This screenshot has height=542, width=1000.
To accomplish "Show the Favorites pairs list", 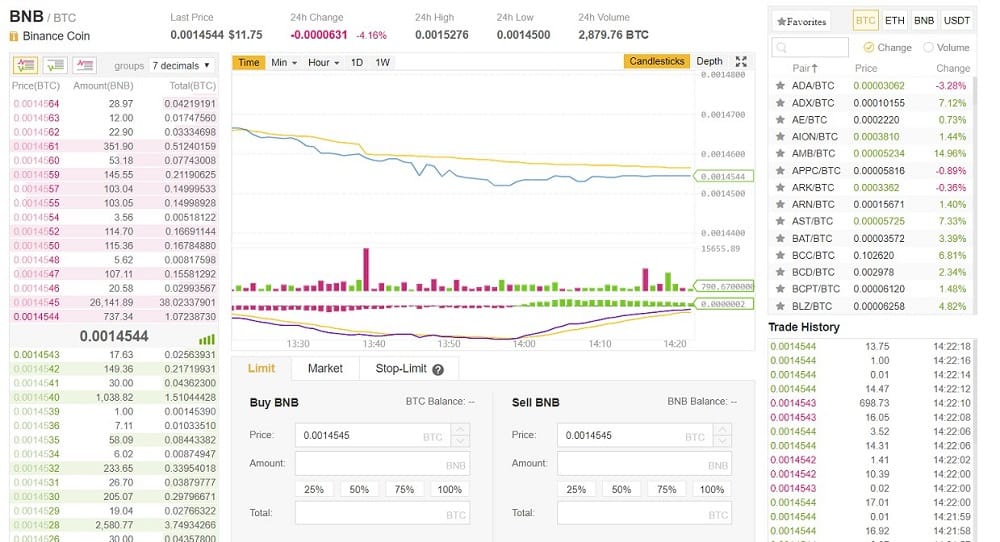I will [801, 22].
